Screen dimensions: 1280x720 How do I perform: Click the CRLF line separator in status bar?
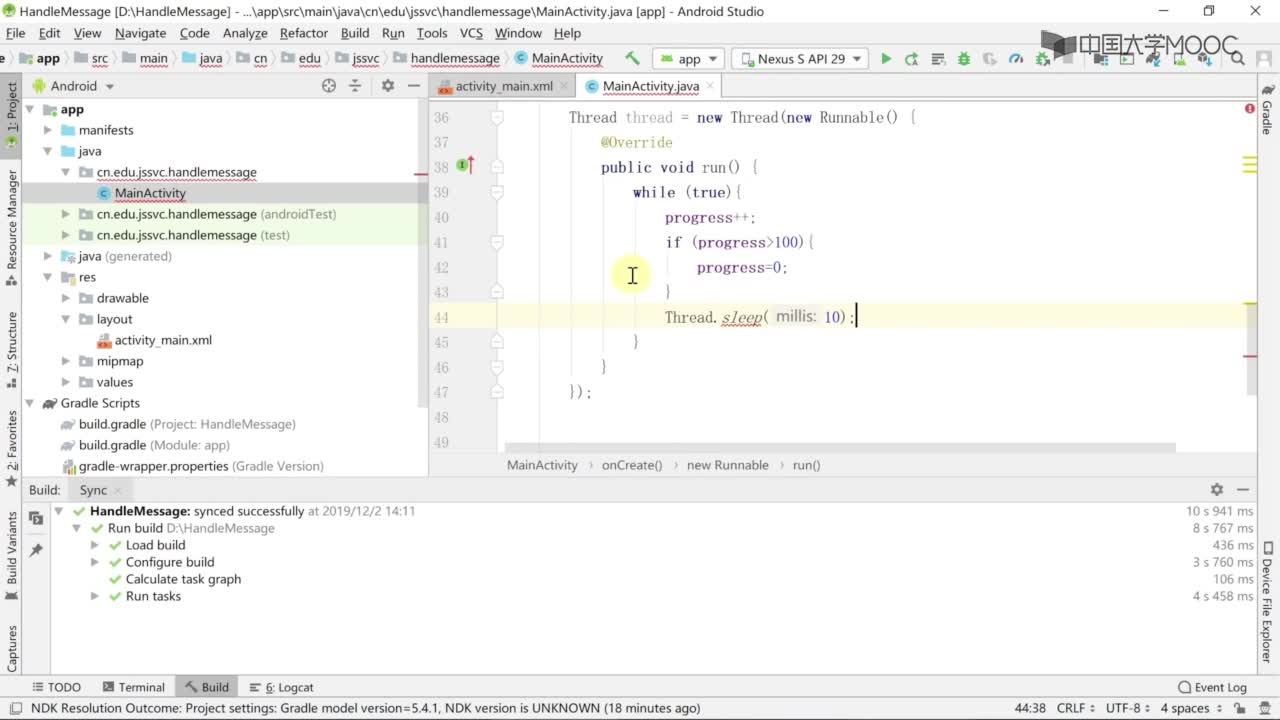point(1076,708)
